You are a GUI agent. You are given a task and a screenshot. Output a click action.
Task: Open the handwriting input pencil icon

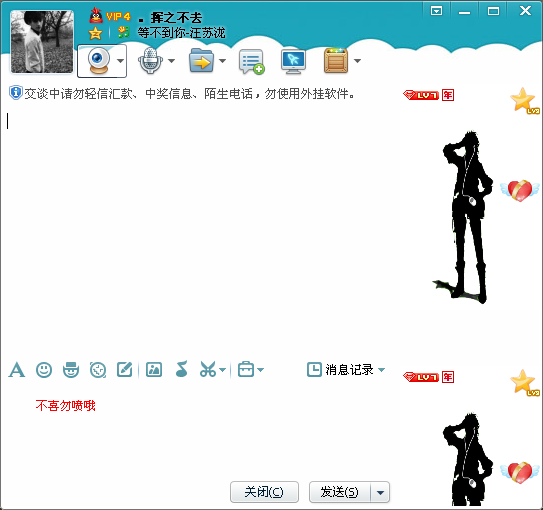click(125, 369)
